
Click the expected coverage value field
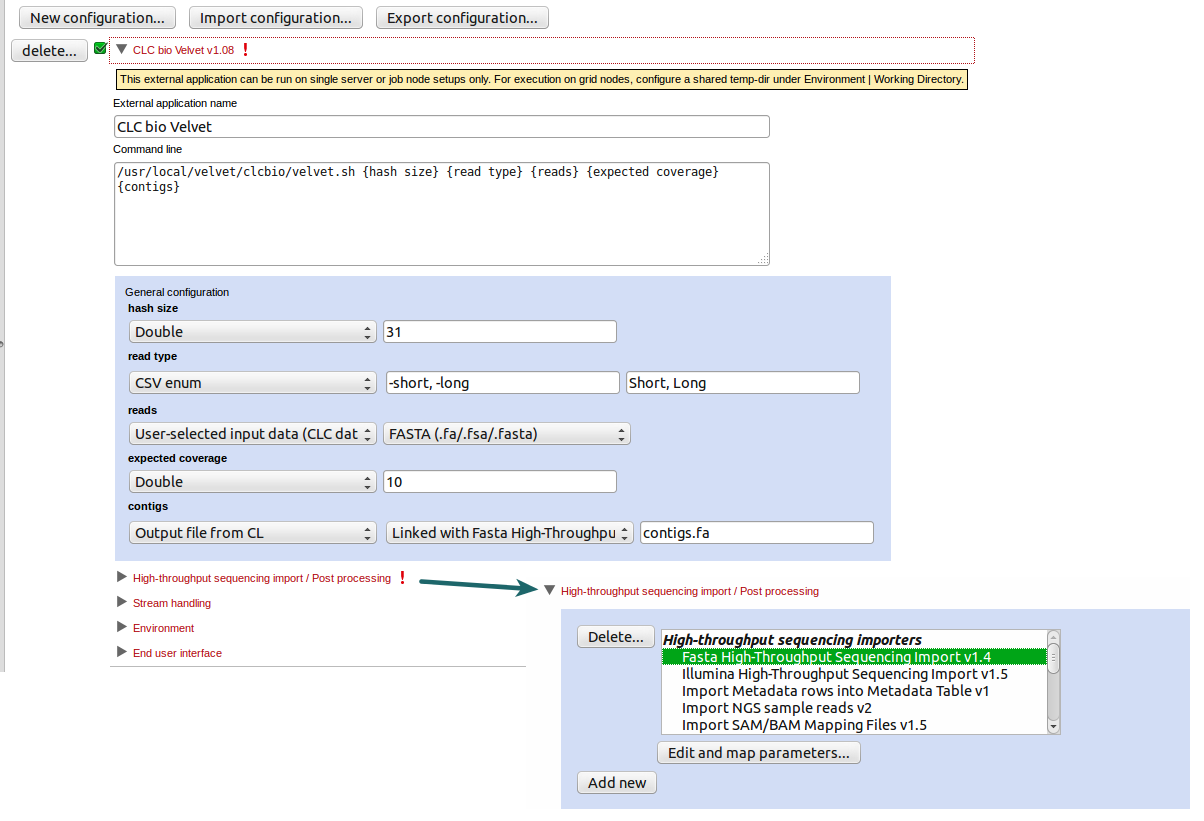tap(499, 481)
